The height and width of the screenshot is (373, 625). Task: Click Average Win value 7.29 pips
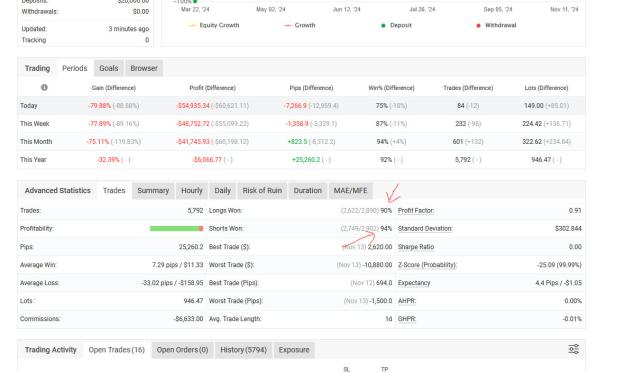(165, 265)
